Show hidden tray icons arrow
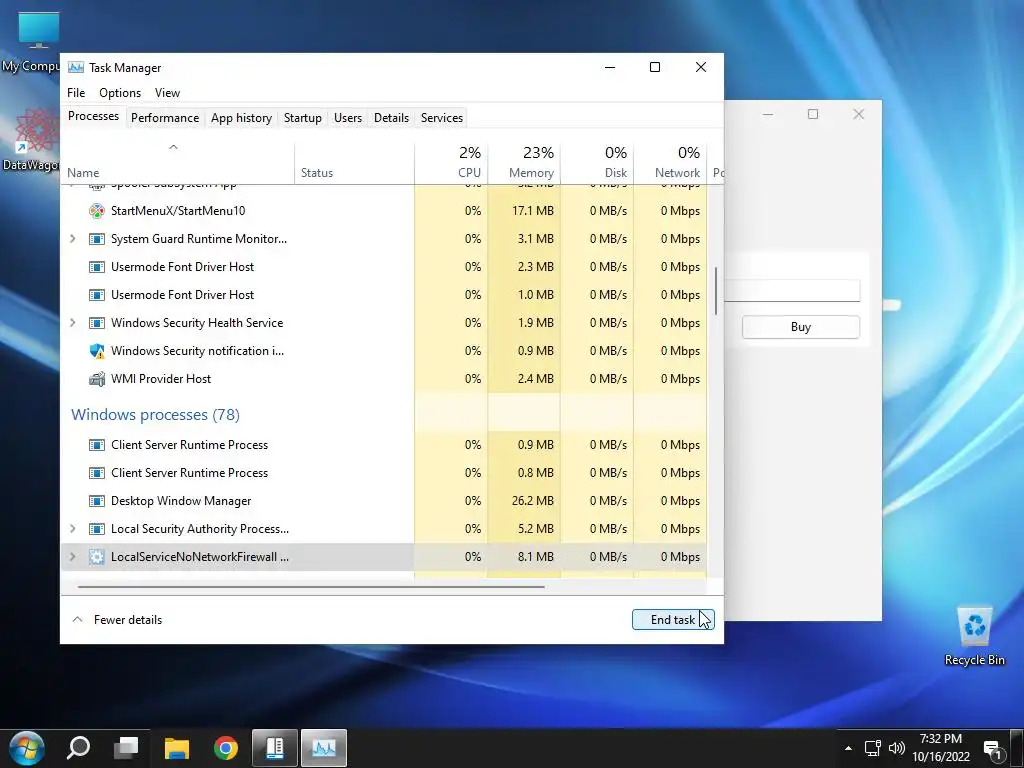 point(848,748)
